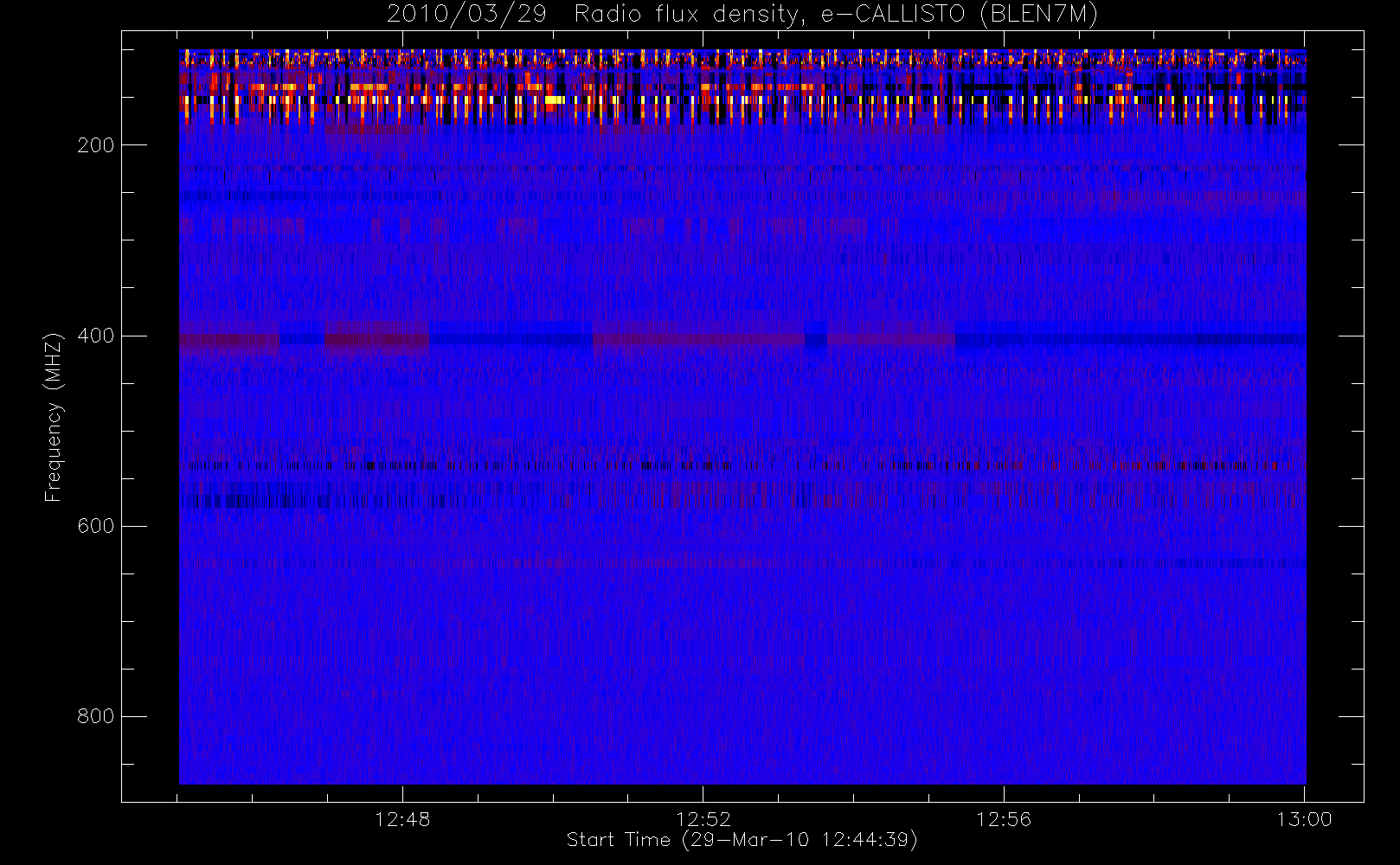Click the 12:52 time tick label
The width and height of the screenshot is (1400, 865).
pos(703,819)
